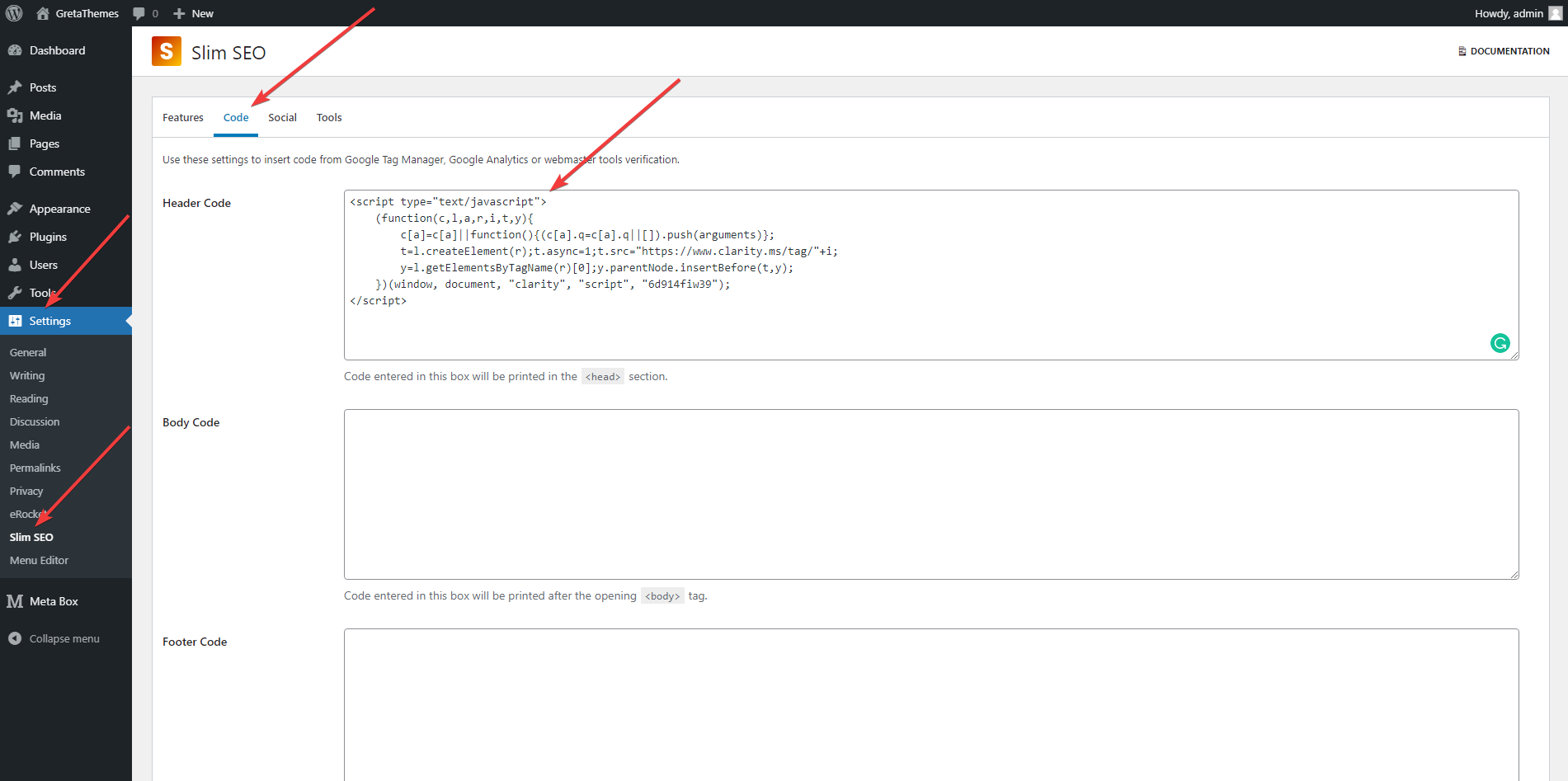
Task: Click the Appearance paintbrush icon
Action: [15, 209]
